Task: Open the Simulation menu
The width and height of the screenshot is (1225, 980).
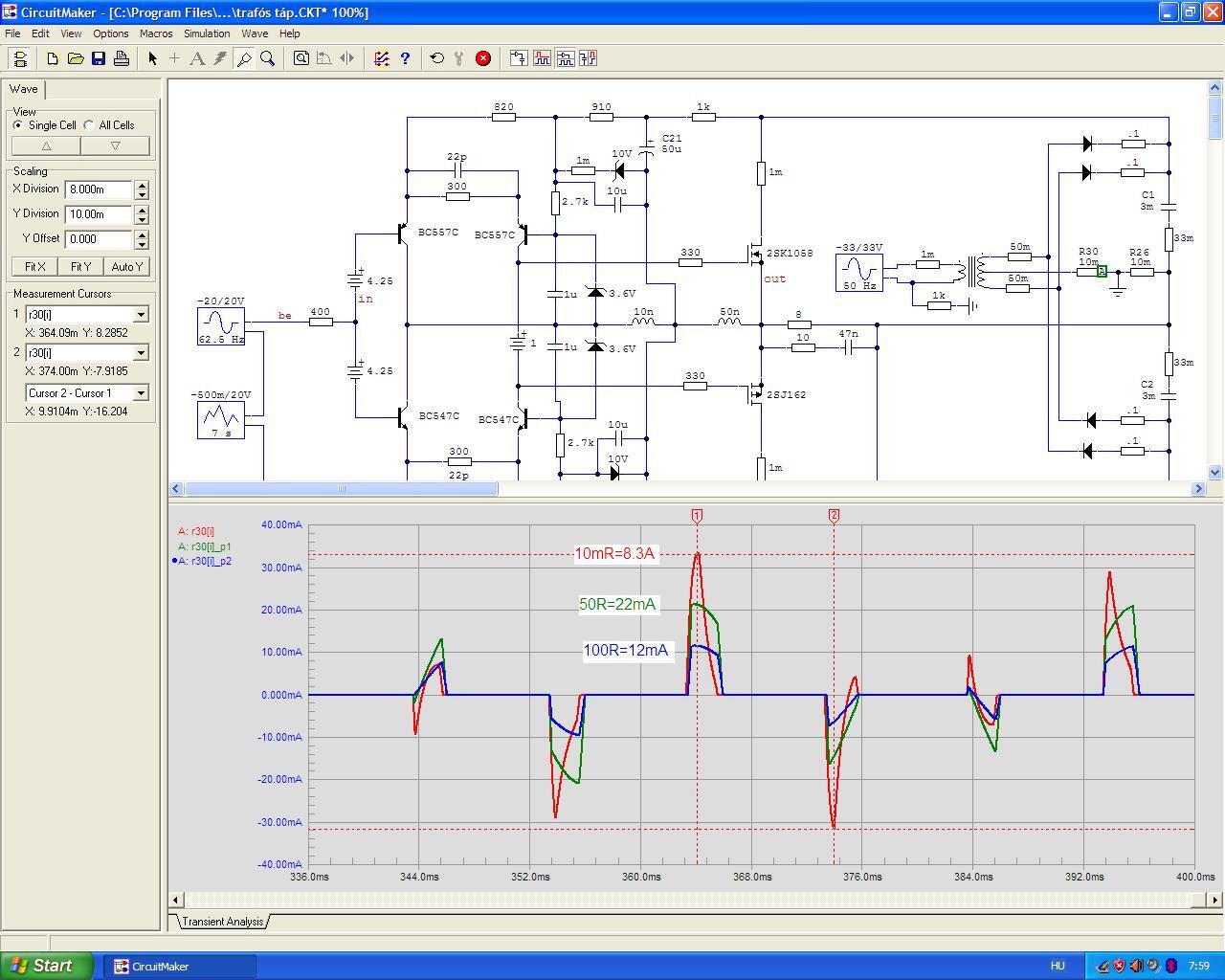Action: pyautogui.click(x=207, y=33)
